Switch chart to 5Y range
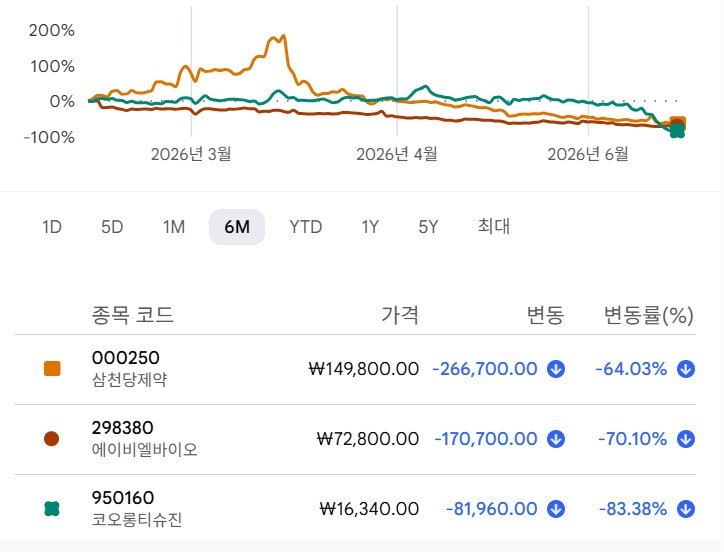The width and height of the screenshot is (724, 552). click(428, 227)
